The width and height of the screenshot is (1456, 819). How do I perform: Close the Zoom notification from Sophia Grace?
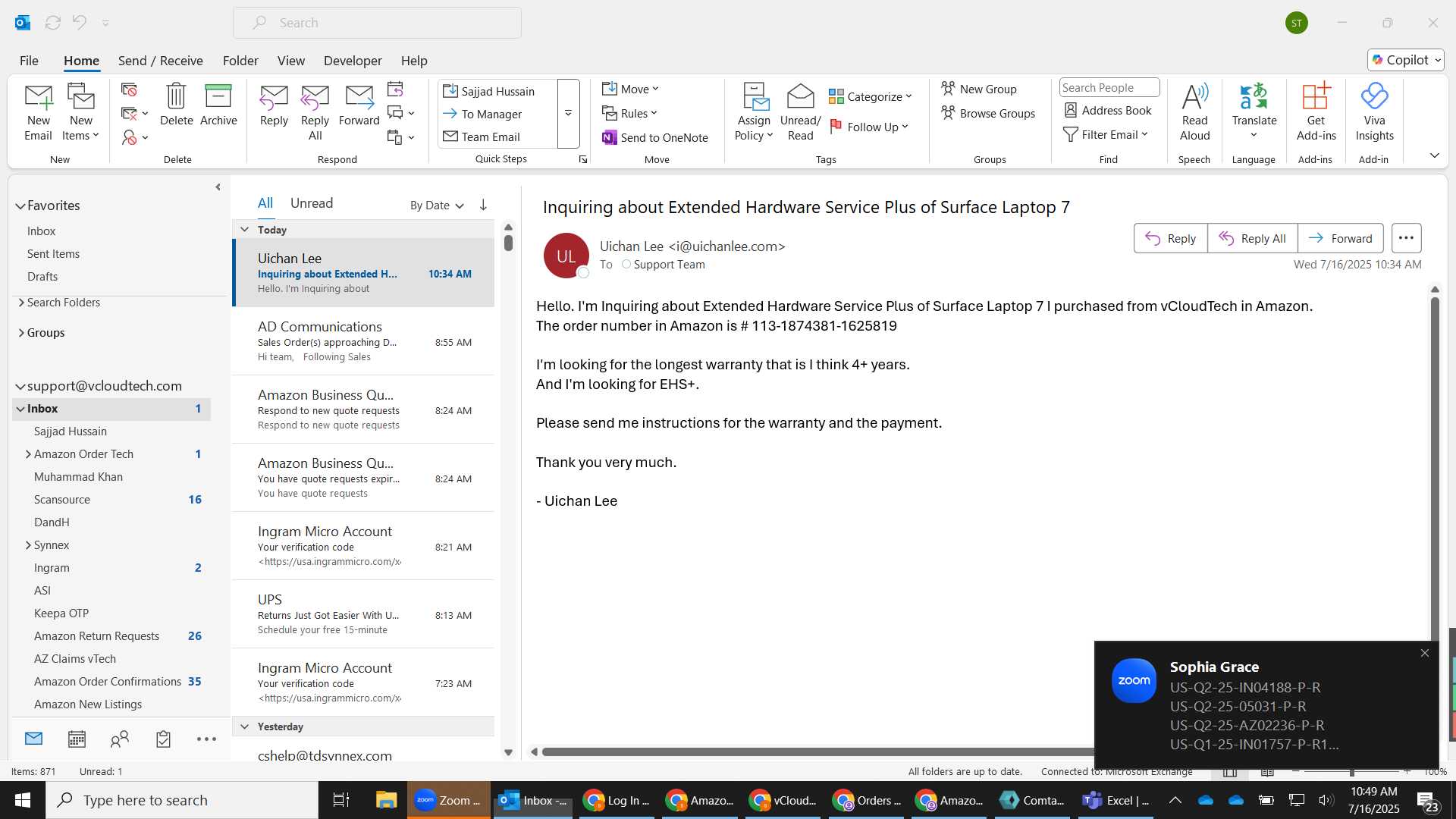pos(1424,653)
